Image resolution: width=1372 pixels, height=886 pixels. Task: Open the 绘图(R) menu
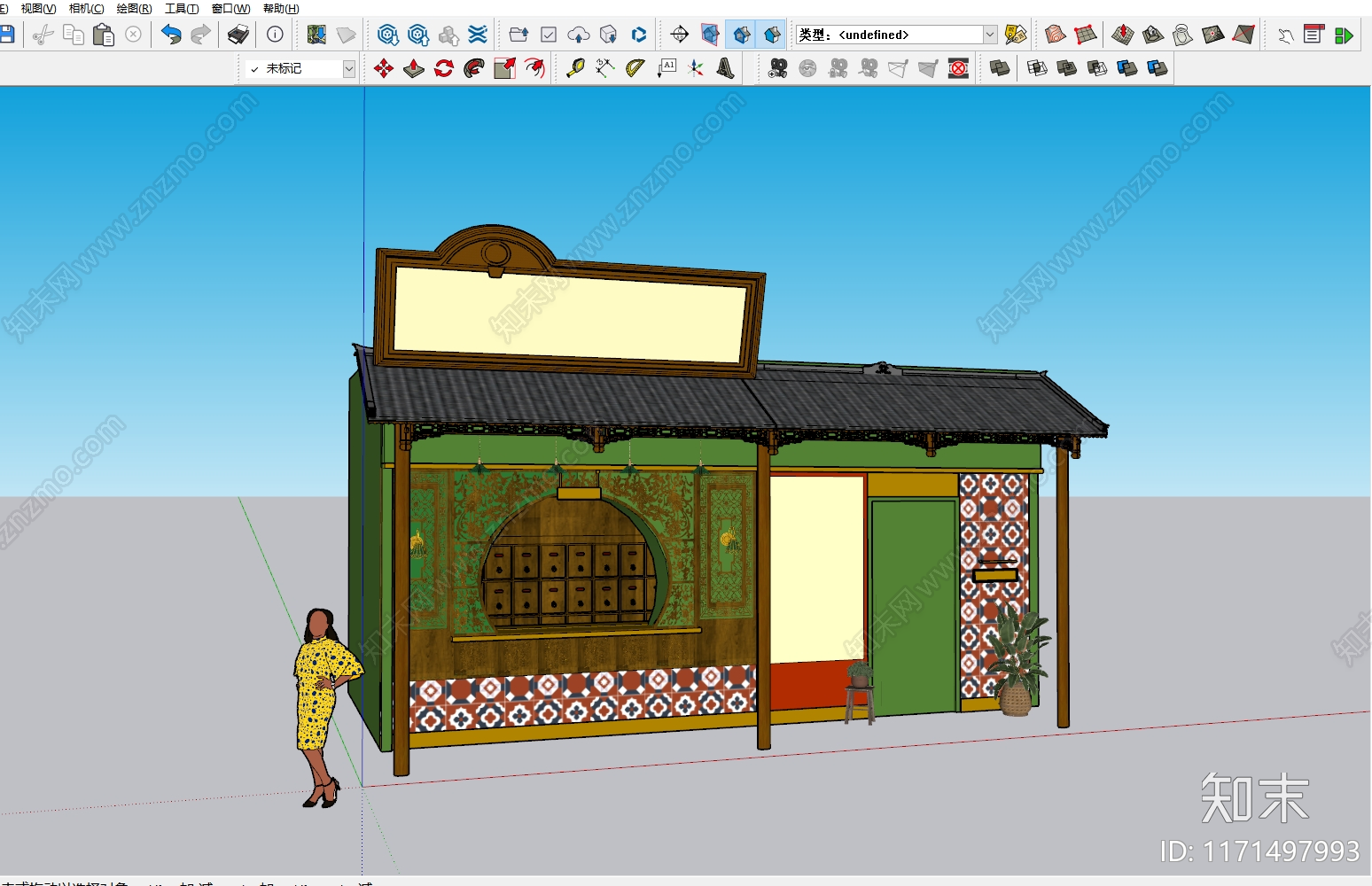134,8
